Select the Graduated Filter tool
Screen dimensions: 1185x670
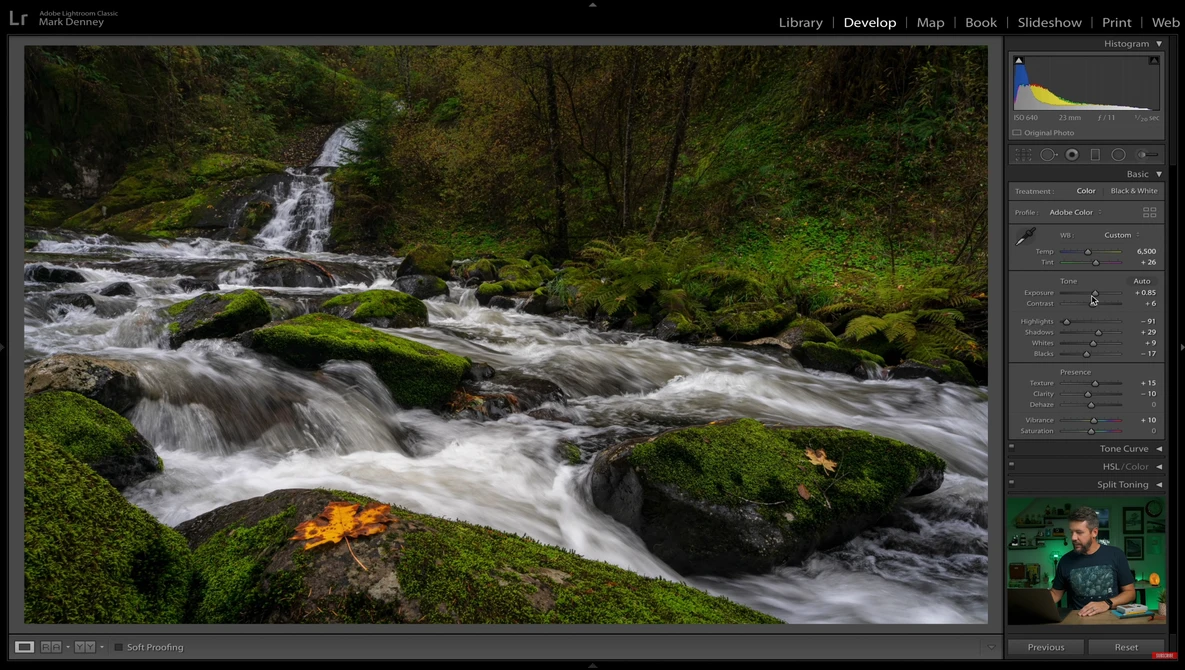tap(1095, 155)
